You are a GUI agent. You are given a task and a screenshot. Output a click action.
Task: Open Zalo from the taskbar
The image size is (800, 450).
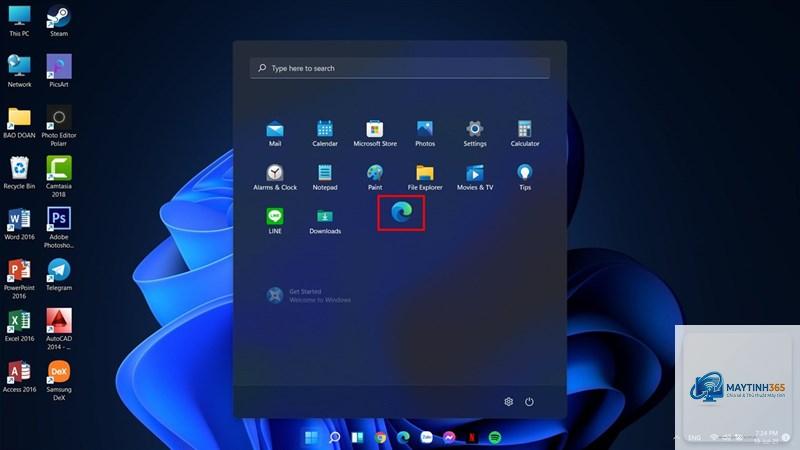click(x=426, y=437)
